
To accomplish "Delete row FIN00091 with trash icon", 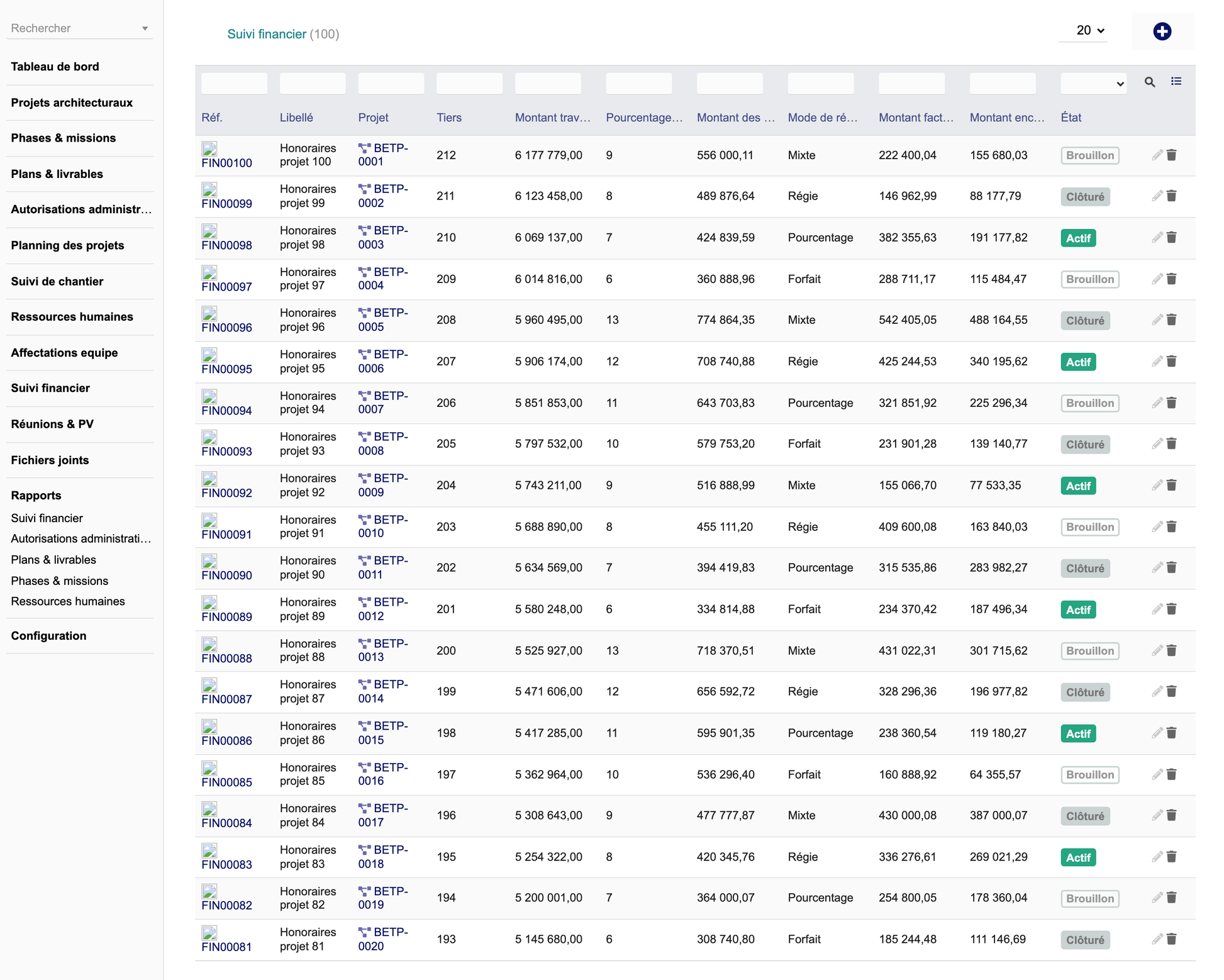I will coord(1171,526).
